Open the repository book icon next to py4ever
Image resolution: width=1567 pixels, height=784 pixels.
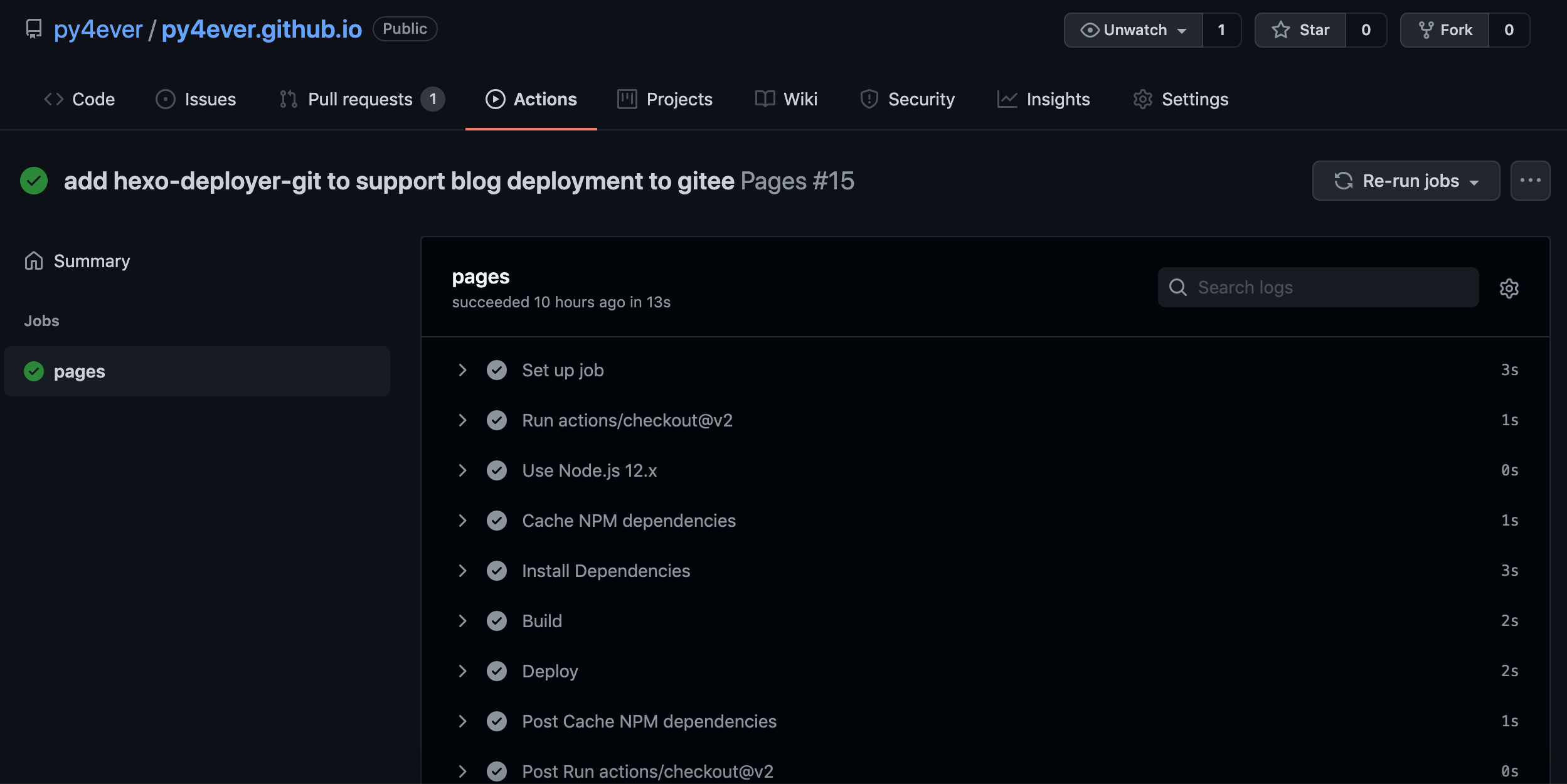33,28
